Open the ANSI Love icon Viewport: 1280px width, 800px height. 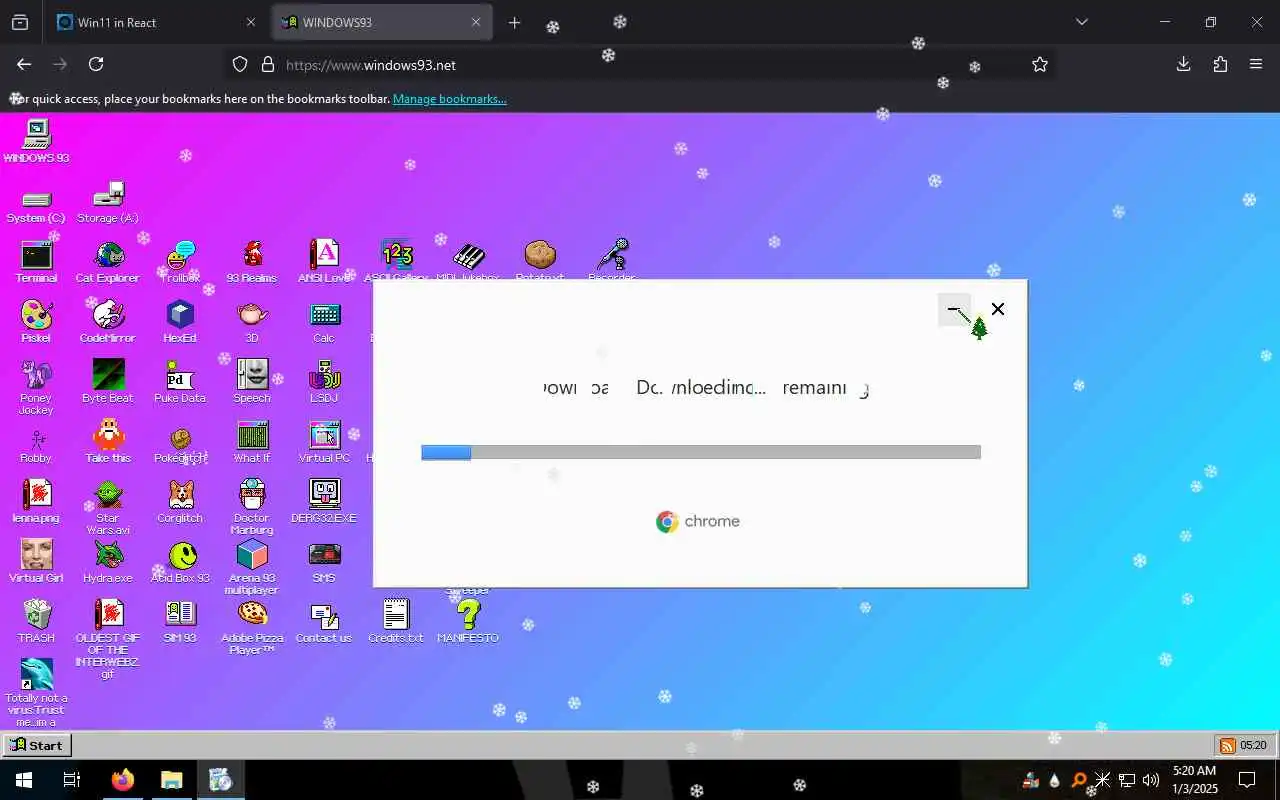(324, 263)
